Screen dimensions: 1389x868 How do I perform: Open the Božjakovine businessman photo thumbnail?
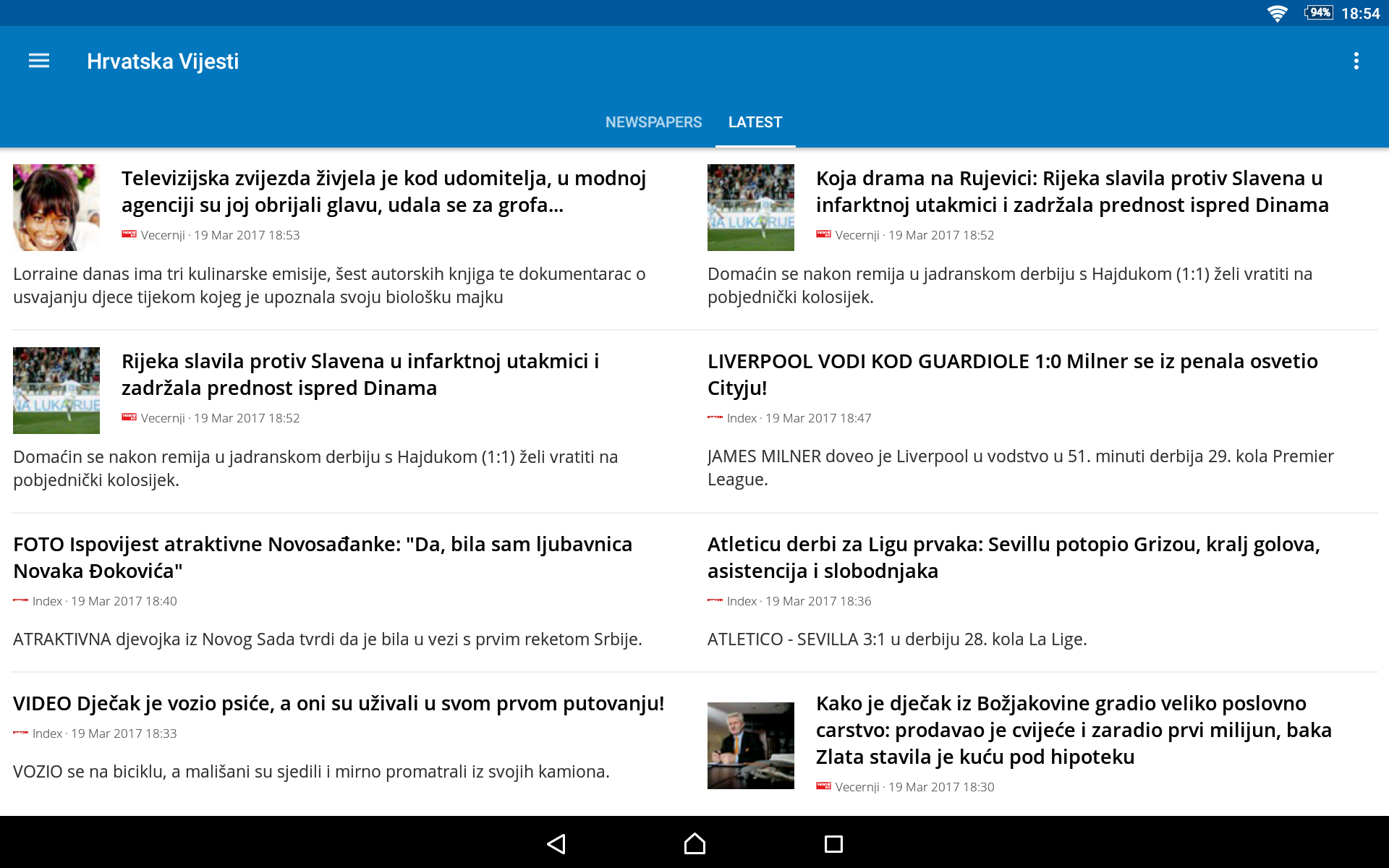[x=751, y=745]
